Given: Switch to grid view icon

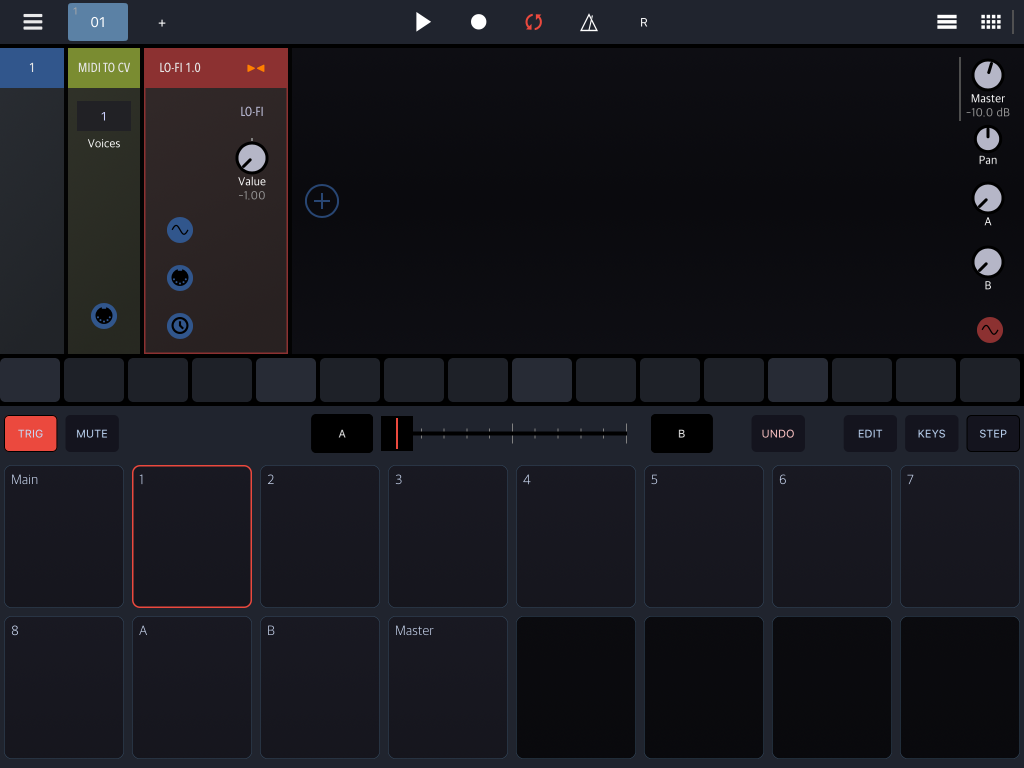Looking at the screenshot, I should click(991, 22).
